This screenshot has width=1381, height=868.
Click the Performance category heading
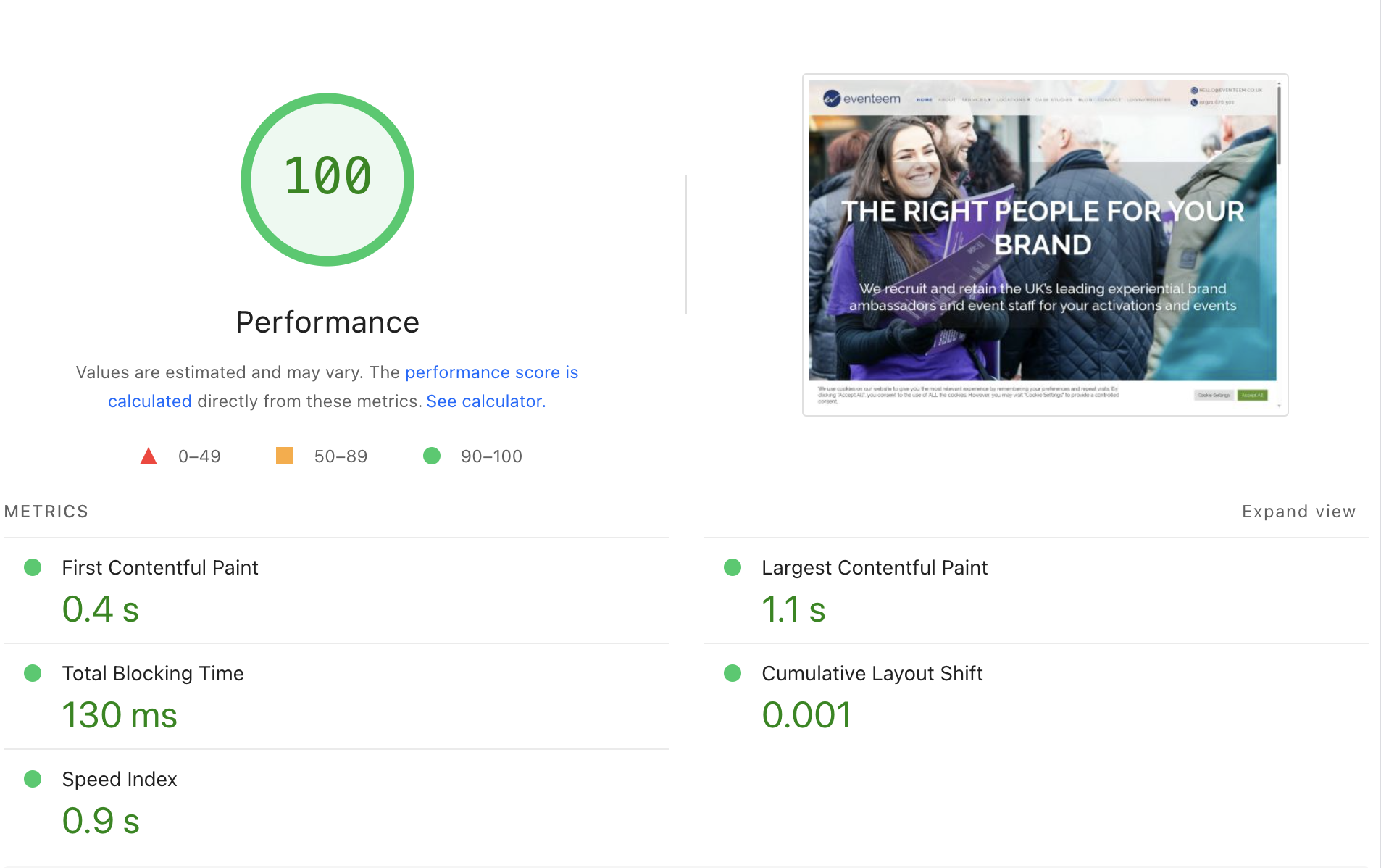[327, 322]
